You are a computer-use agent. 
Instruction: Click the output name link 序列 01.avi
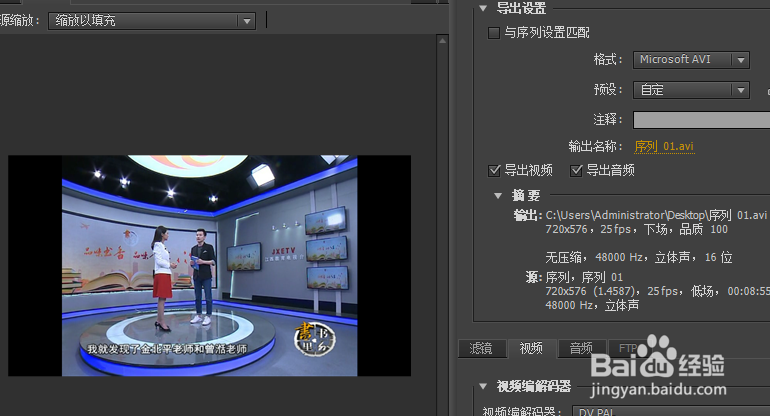coord(664,146)
